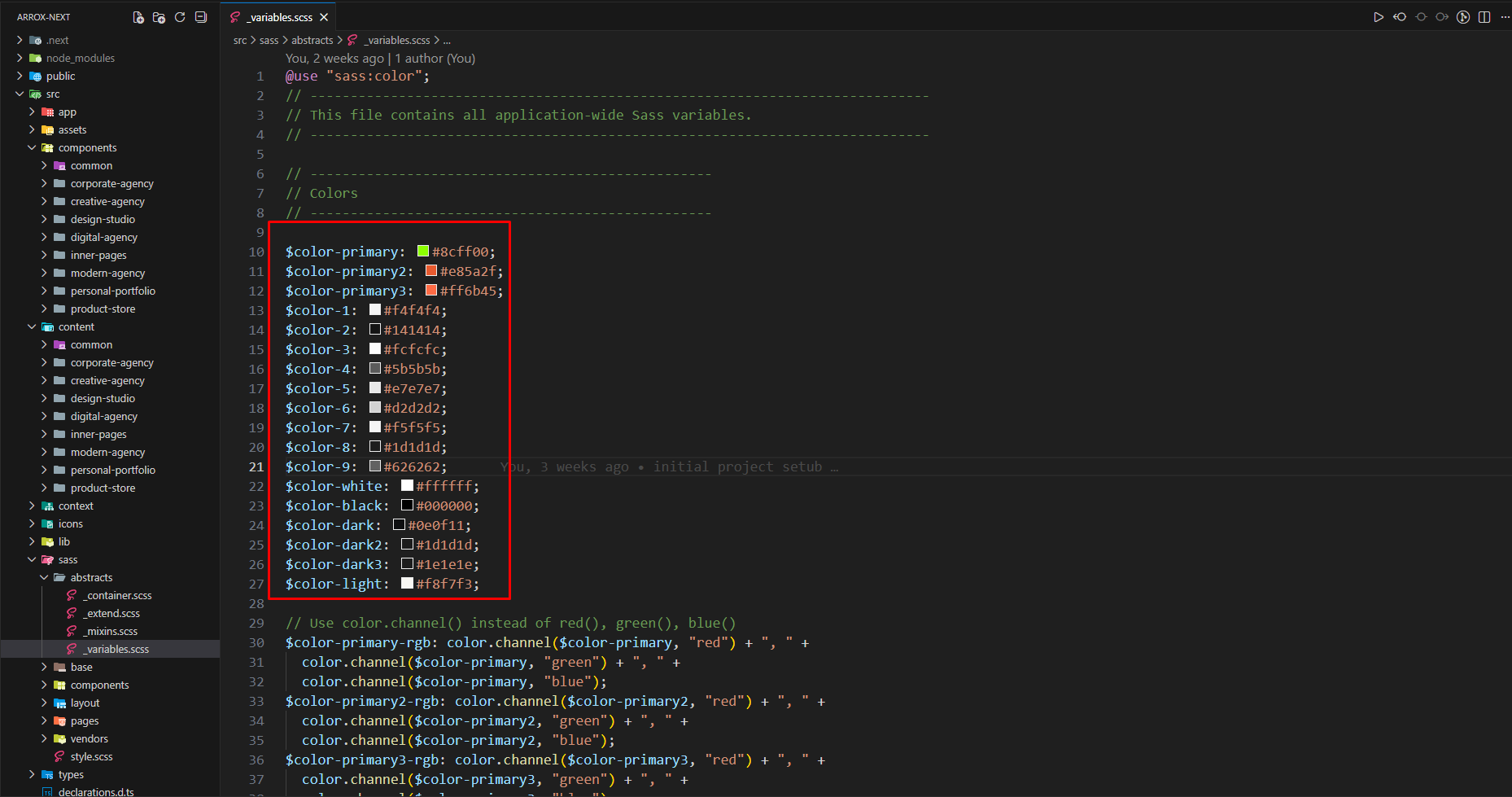The height and width of the screenshot is (797, 1512).
Task: Go to previous change icon
Action: click(1400, 17)
